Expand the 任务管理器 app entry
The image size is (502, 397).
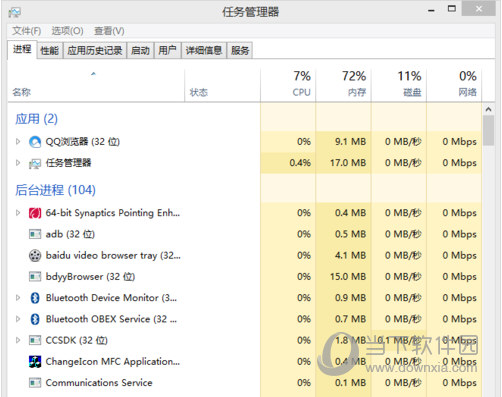18,163
